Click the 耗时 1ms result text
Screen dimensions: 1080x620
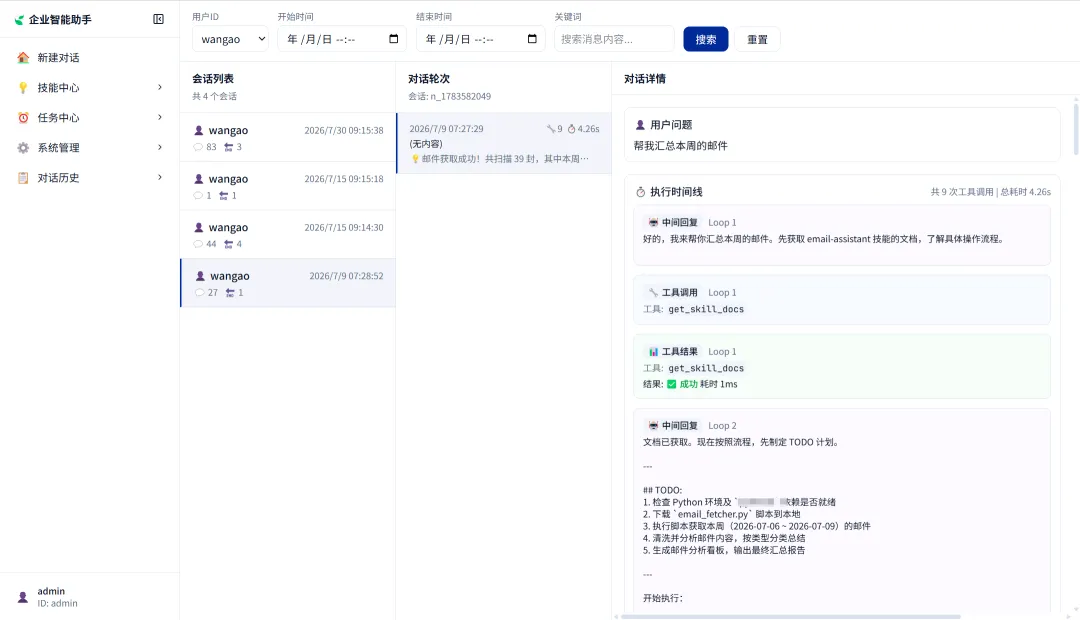pyautogui.click(x=718, y=384)
